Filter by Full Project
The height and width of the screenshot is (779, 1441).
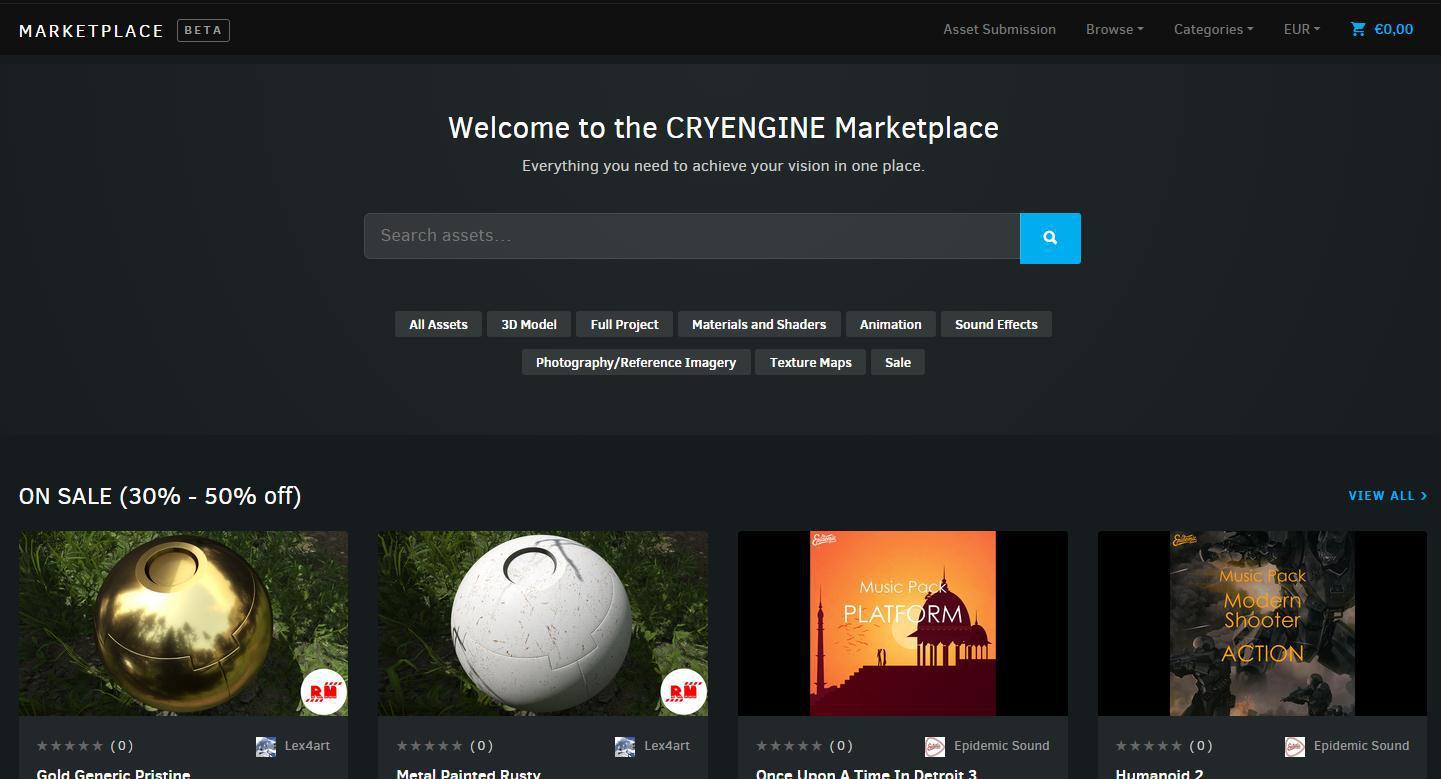tap(624, 324)
